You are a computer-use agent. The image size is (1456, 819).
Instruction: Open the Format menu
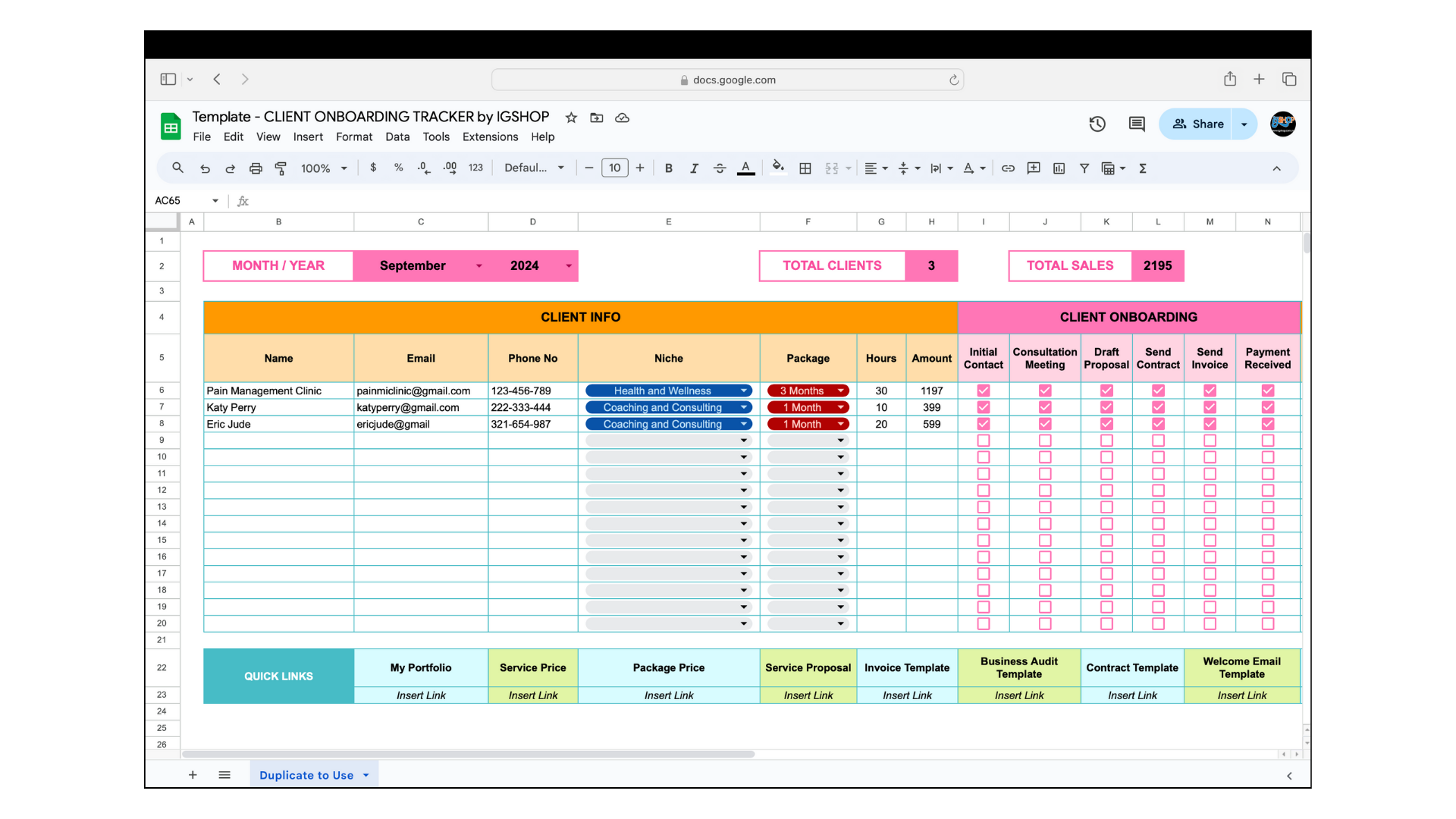click(x=354, y=137)
